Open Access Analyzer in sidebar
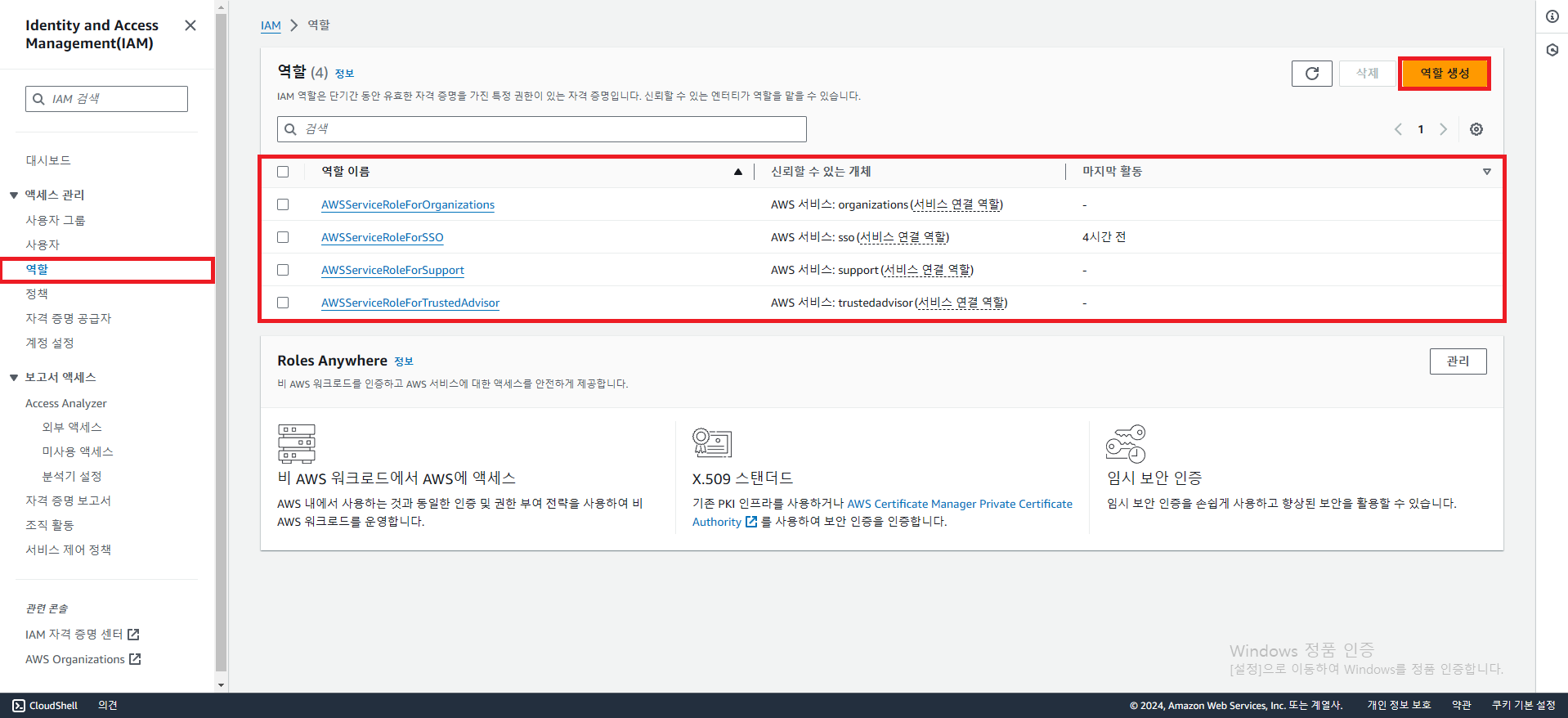This screenshot has height=718, width=1568. (x=65, y=403)
